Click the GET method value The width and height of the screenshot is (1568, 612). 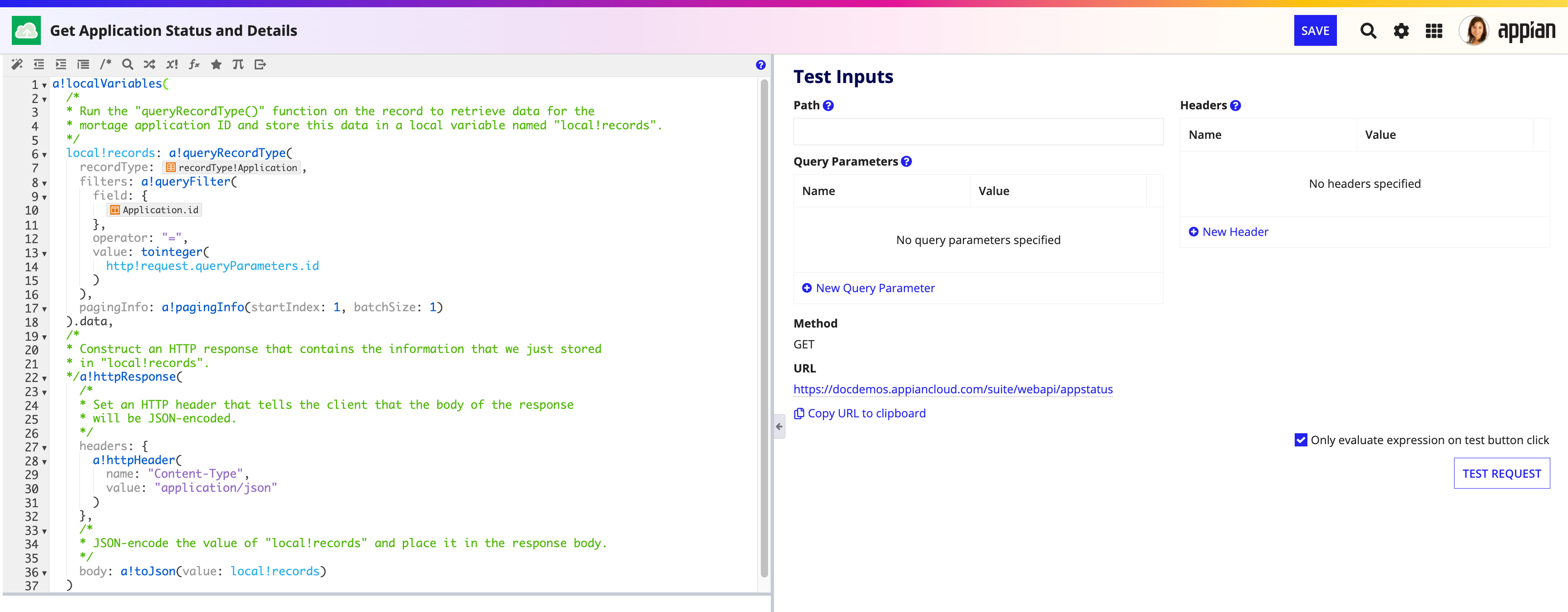pos(804,345)
